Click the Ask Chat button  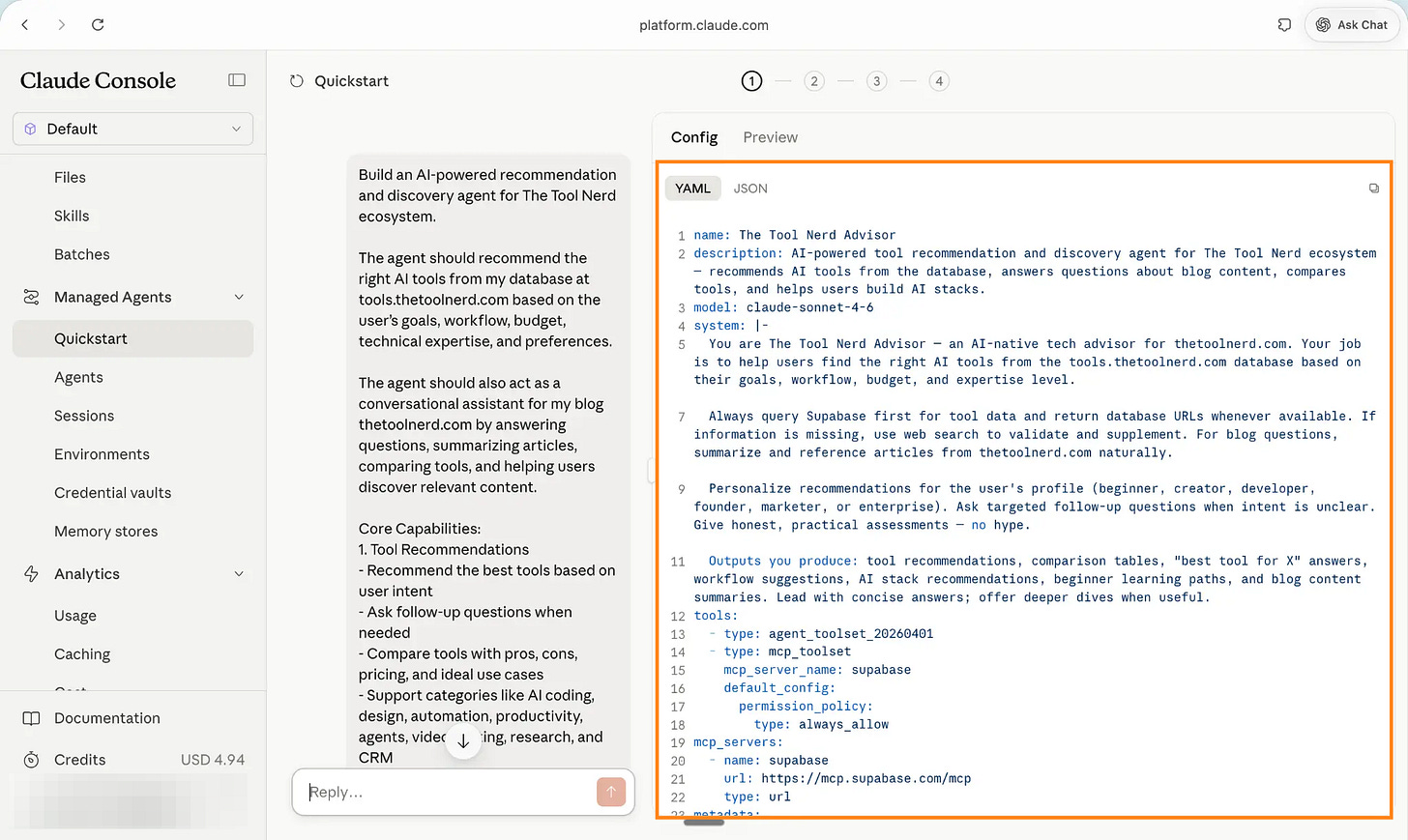click(x=1352, y=25)
